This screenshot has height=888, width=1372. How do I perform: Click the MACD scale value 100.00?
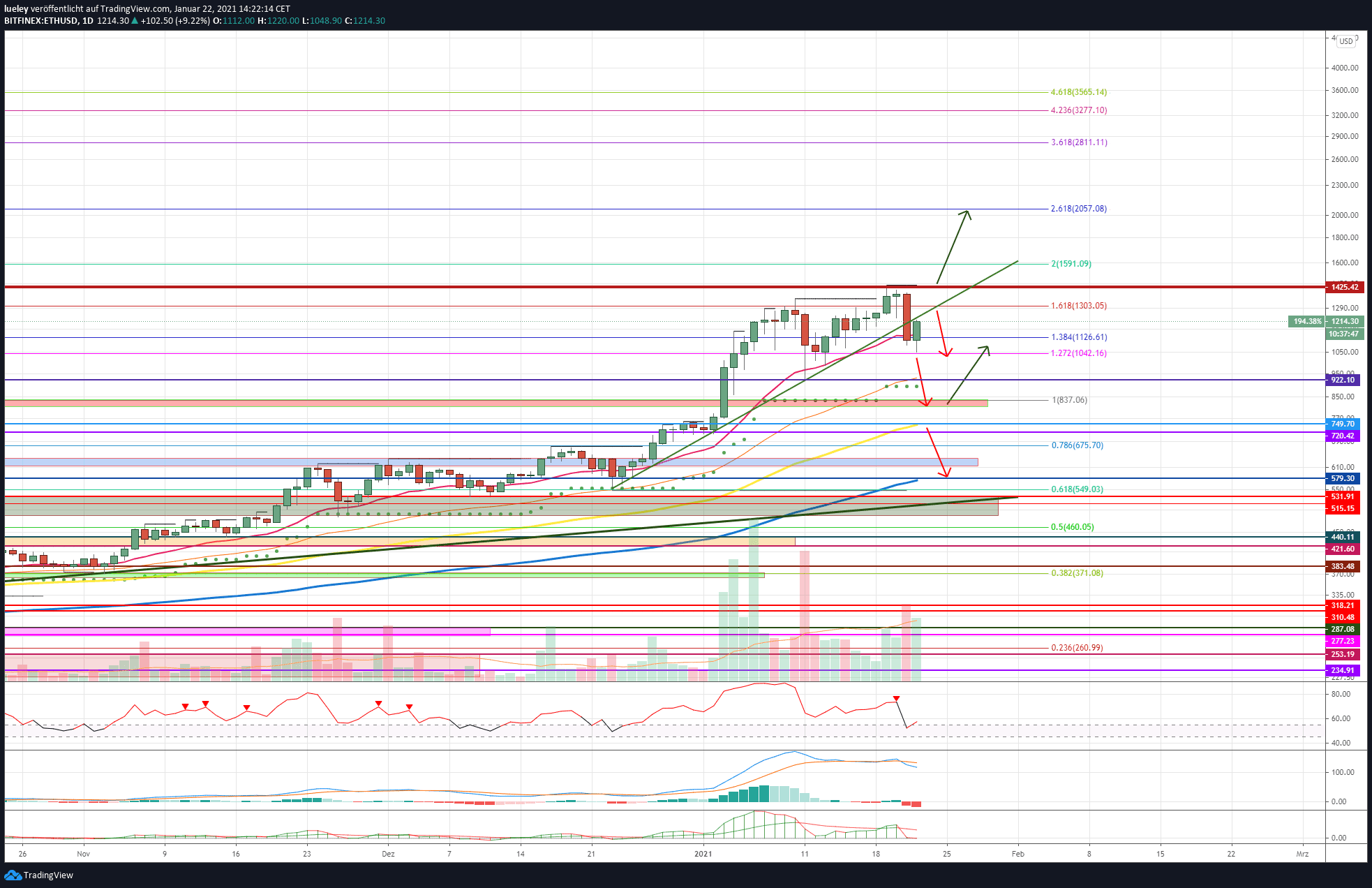(1343, 772)
